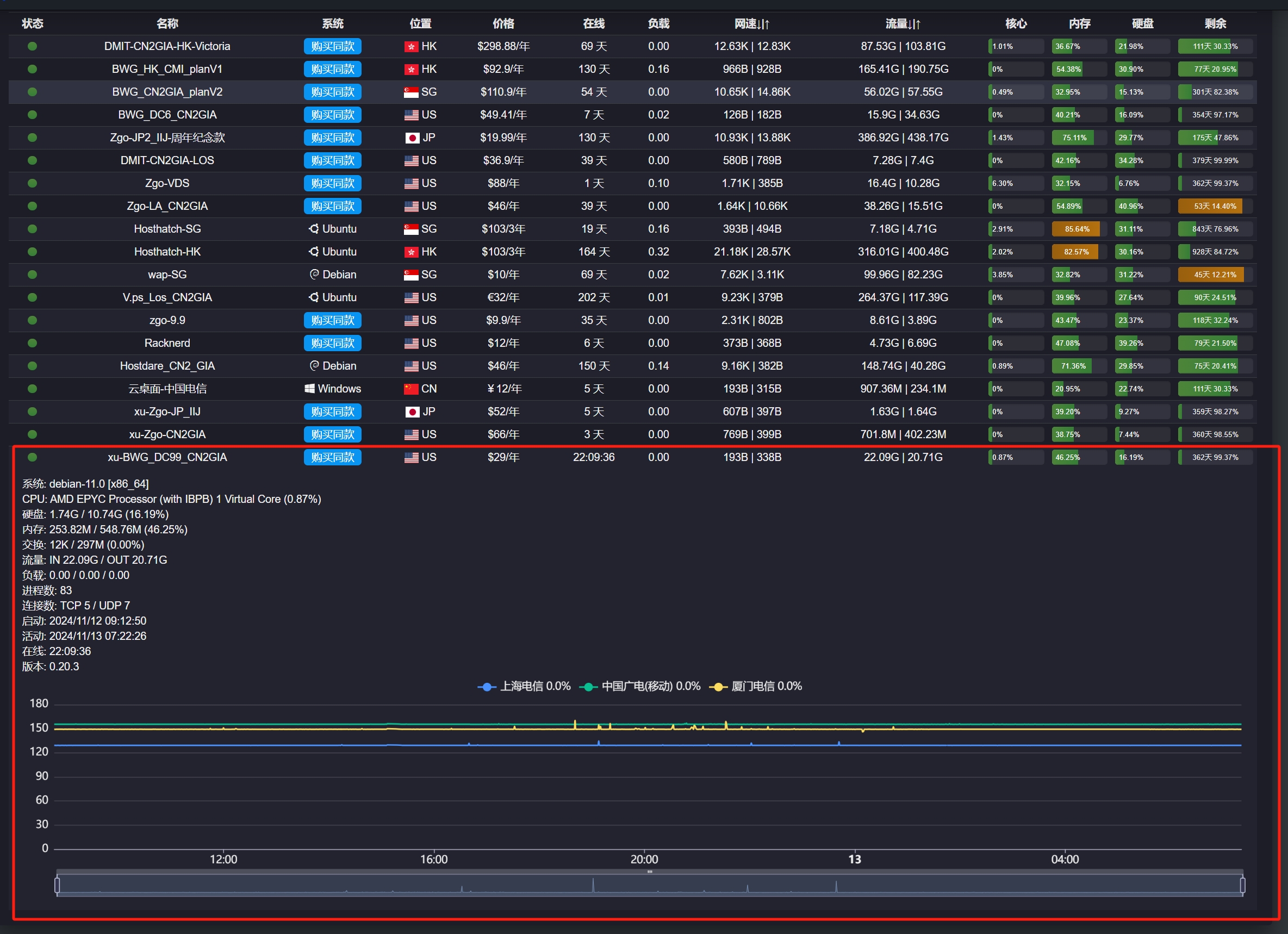
Task: Click the 53天 14.40% remaining bar for Zgo-LA_CN2GIA
Action: (1215, 206)
